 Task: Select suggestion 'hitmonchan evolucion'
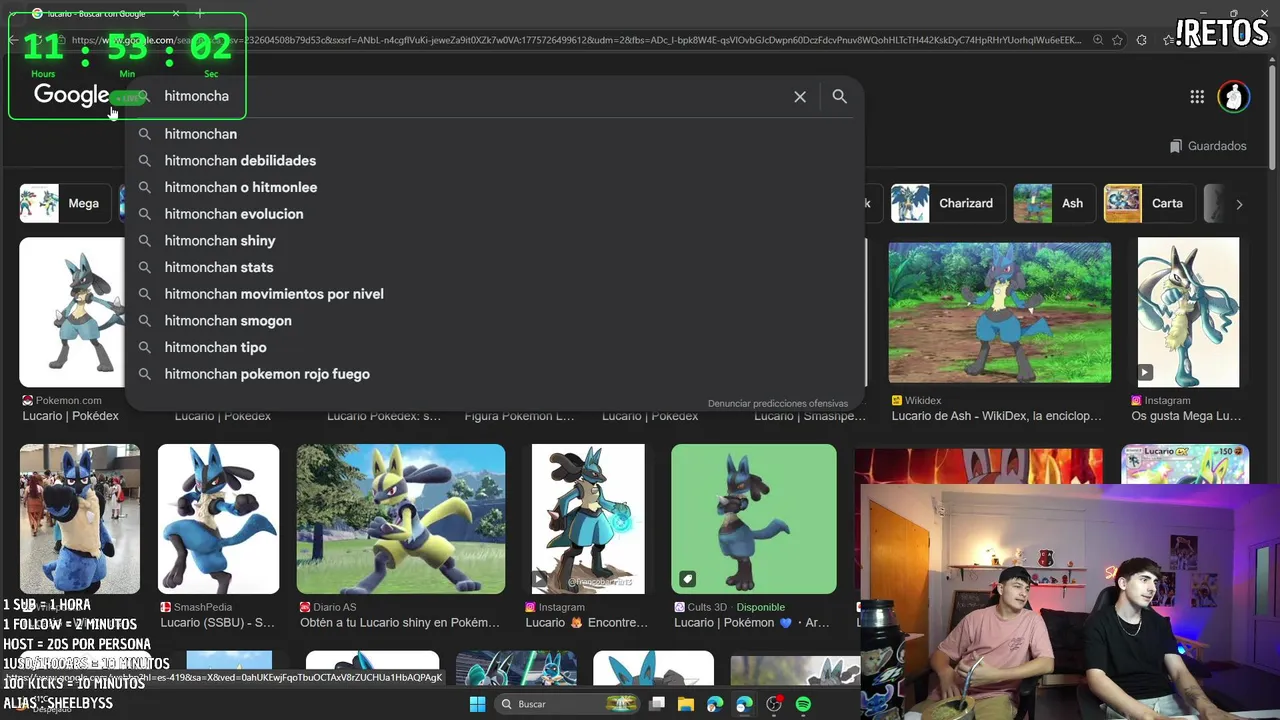pyautogui.click(x=495, y=214)
